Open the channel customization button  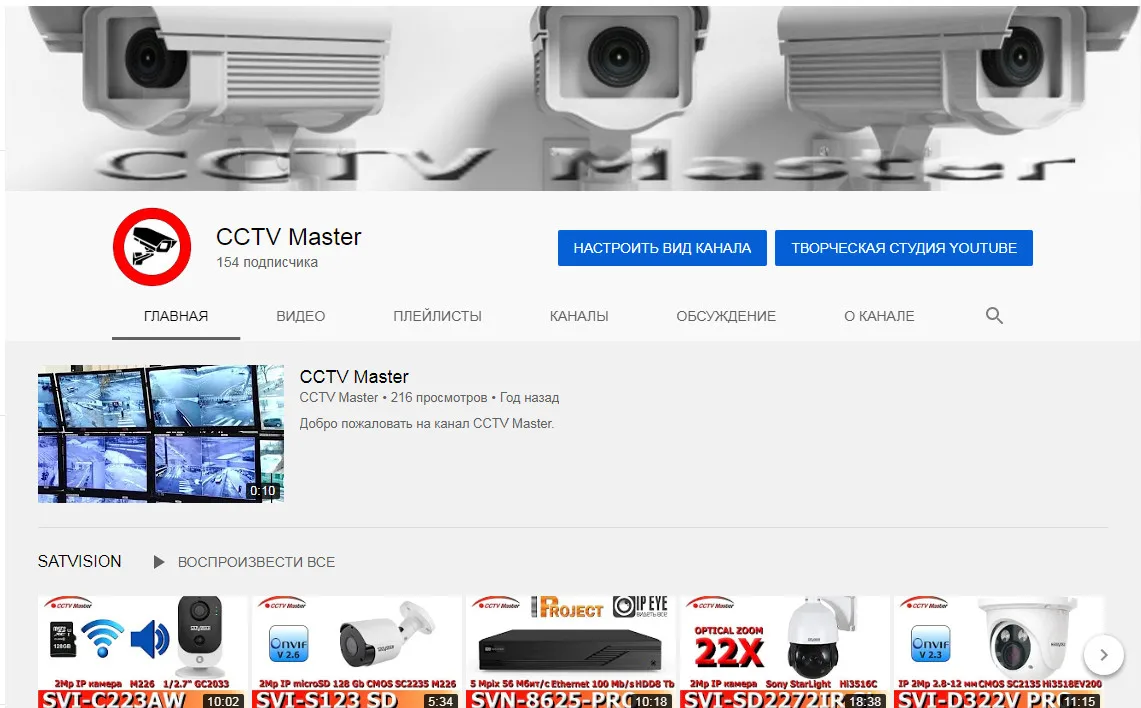662,248
